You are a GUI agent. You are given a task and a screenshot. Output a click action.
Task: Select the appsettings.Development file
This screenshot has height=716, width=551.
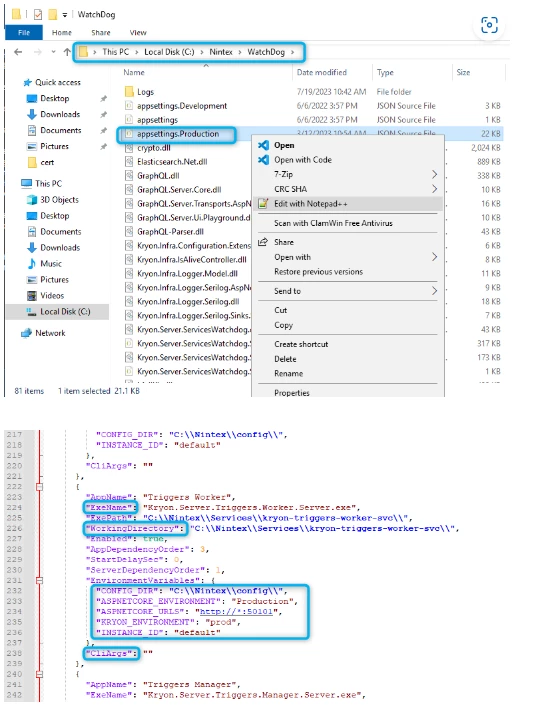tap(182, 106)
